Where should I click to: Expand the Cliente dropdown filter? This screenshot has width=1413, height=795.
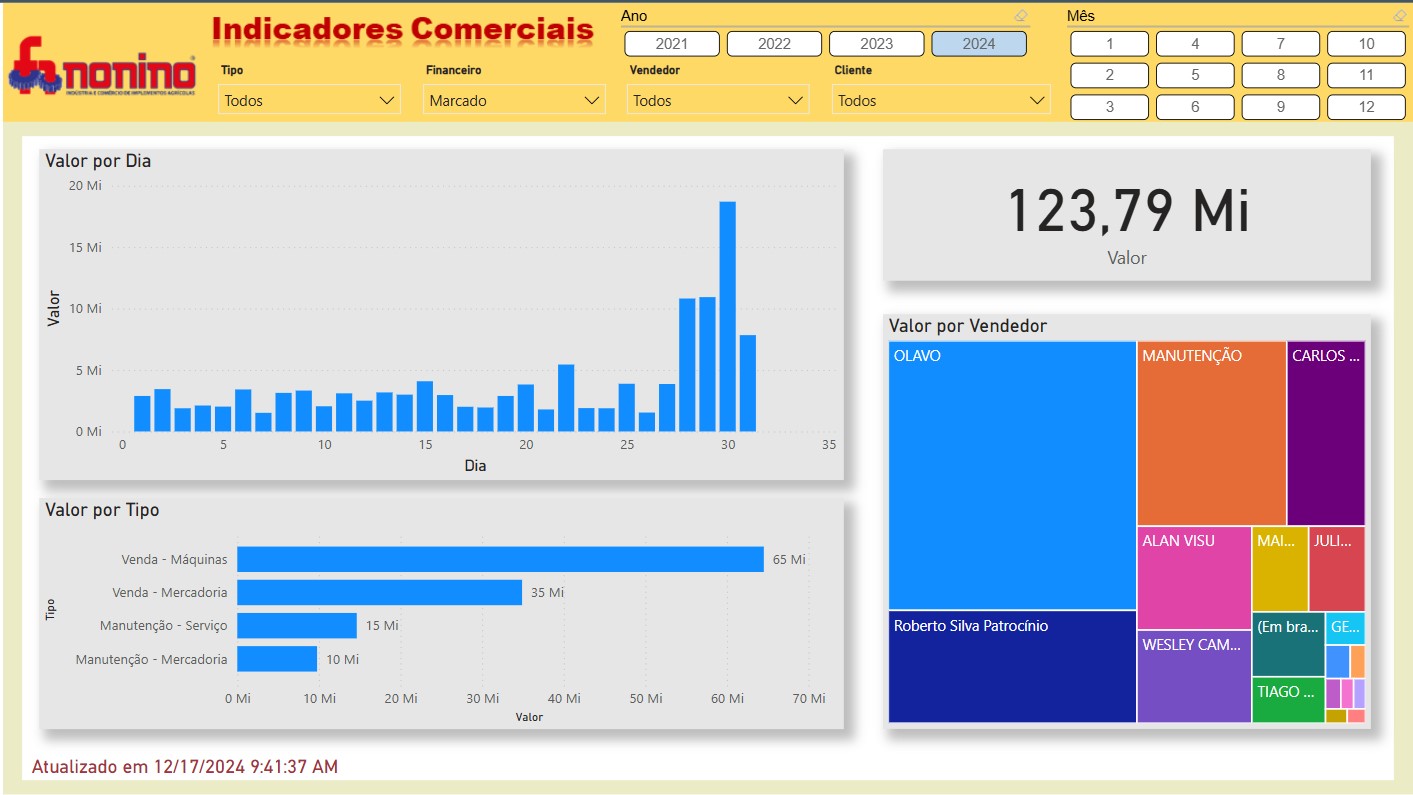click(x=941, y=100)
